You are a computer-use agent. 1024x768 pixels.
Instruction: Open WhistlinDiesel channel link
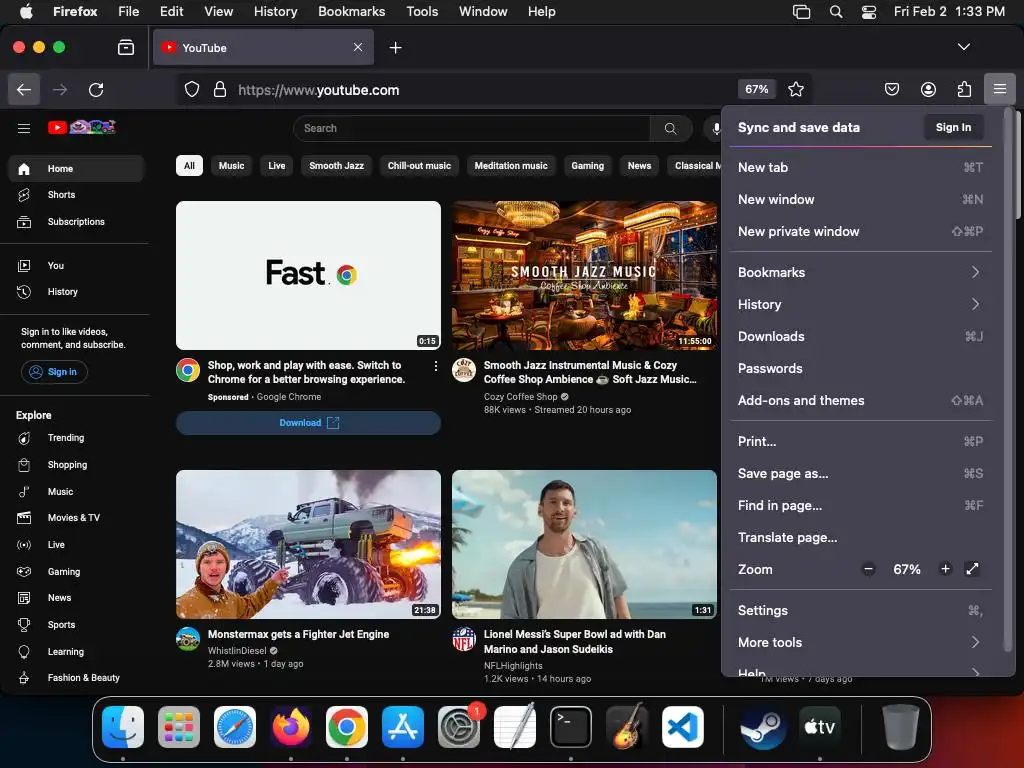coord(237,650)
